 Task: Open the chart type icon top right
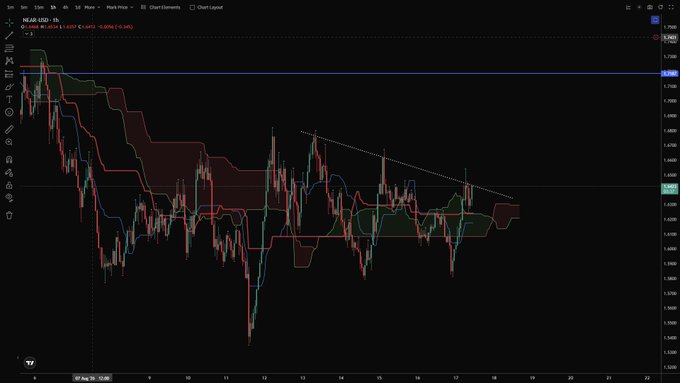pos(628,7)
